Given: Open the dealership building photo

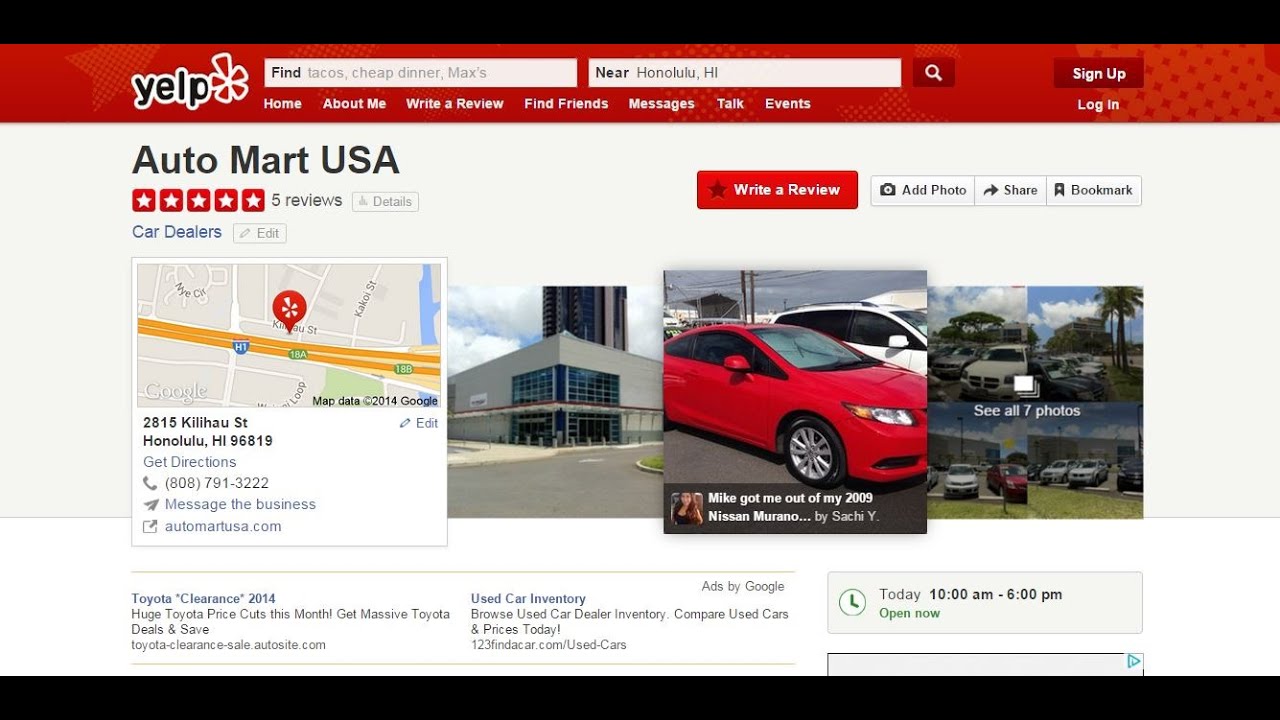Looking at the screenshot, I should [x=555, y=402].
